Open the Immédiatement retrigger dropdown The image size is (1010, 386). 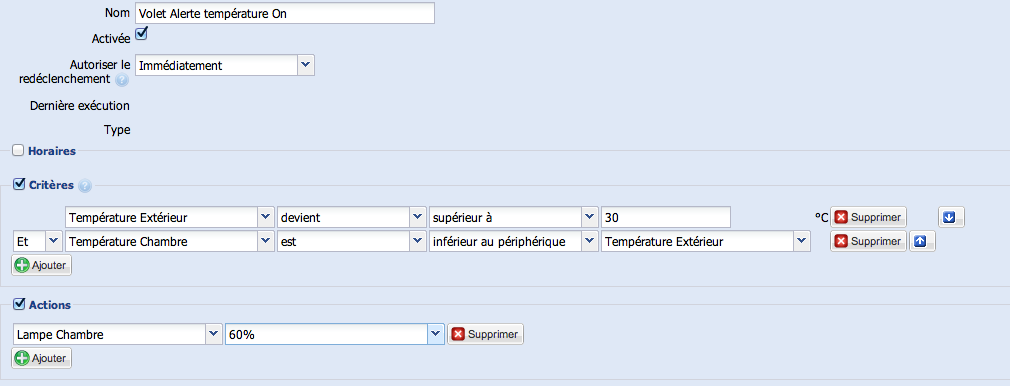225,65
